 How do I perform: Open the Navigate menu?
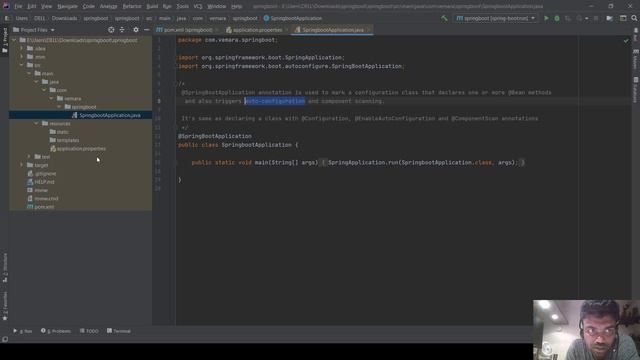point(67,6)
